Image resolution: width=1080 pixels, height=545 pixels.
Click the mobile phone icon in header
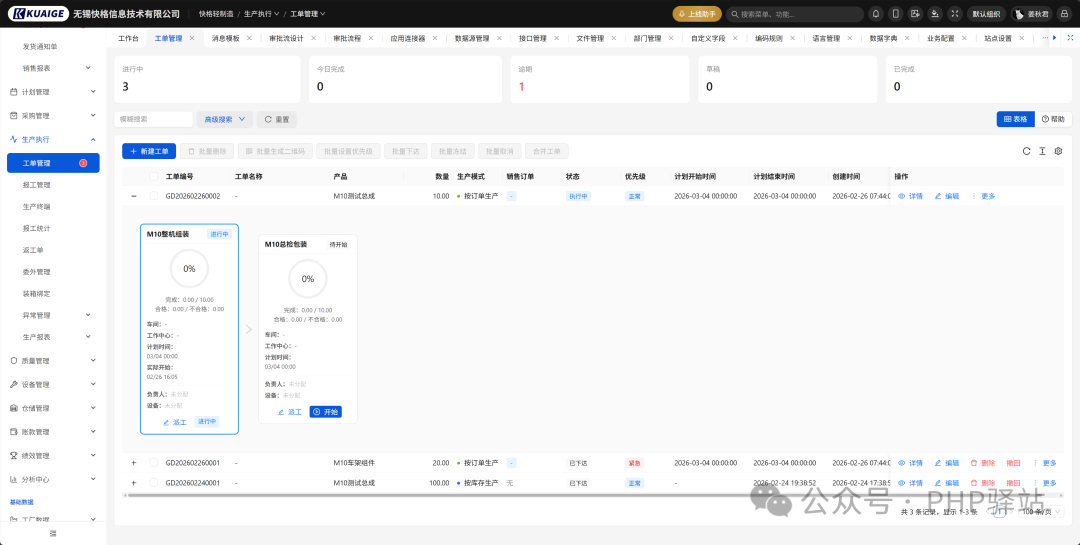[x=895, y=14]
